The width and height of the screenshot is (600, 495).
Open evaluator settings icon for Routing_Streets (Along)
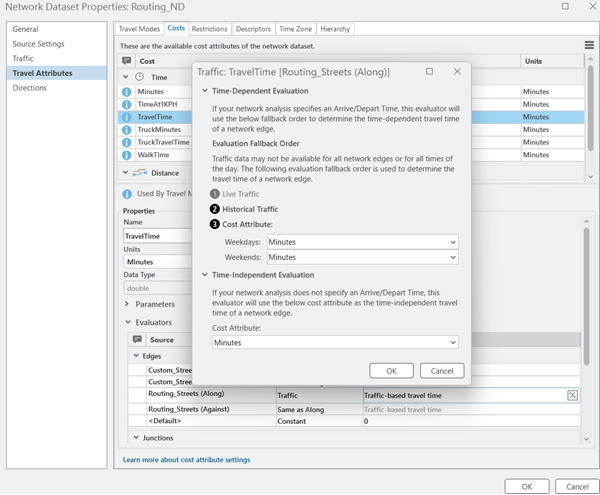[x=572, y=395]
